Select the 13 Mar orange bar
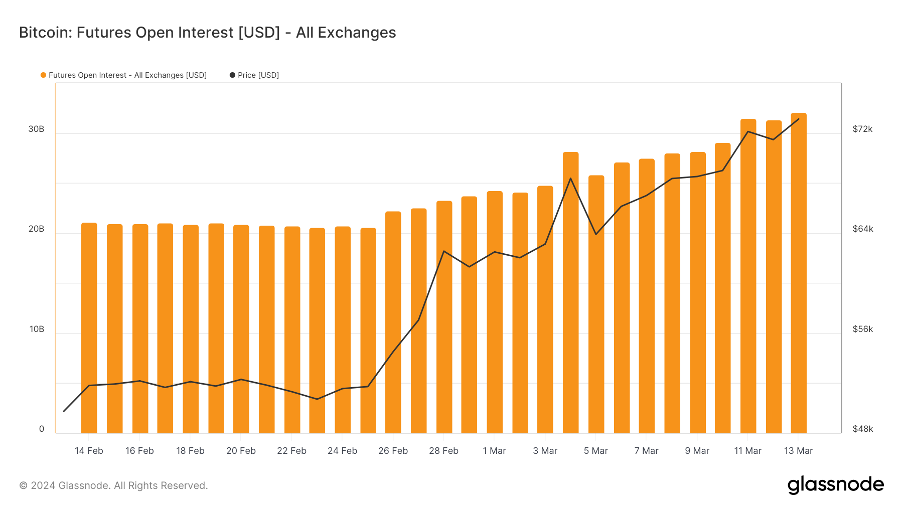This screenshot has width=904, height=508. (798, 272)
